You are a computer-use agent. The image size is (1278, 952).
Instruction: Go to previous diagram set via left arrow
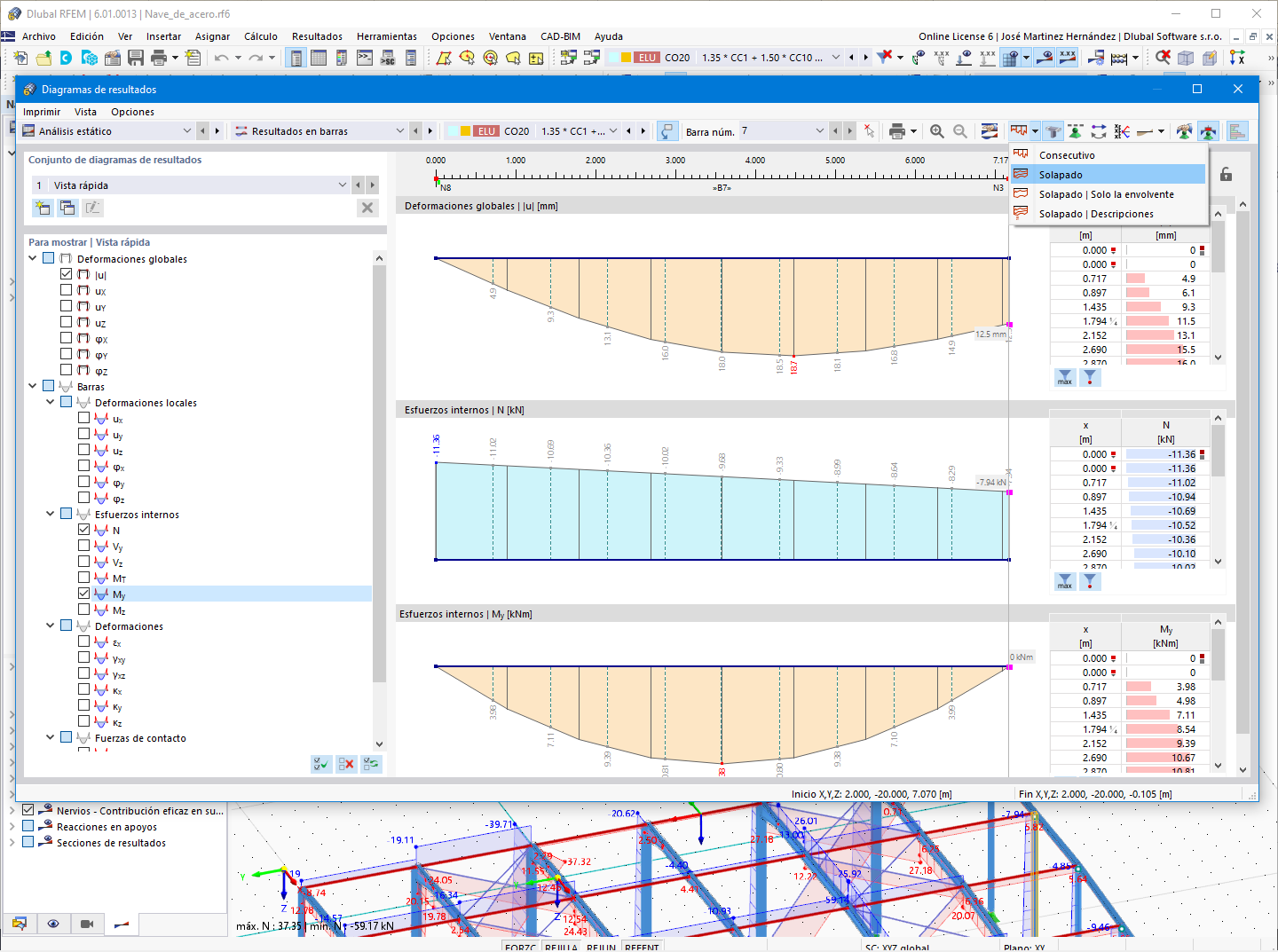[358, 185]
